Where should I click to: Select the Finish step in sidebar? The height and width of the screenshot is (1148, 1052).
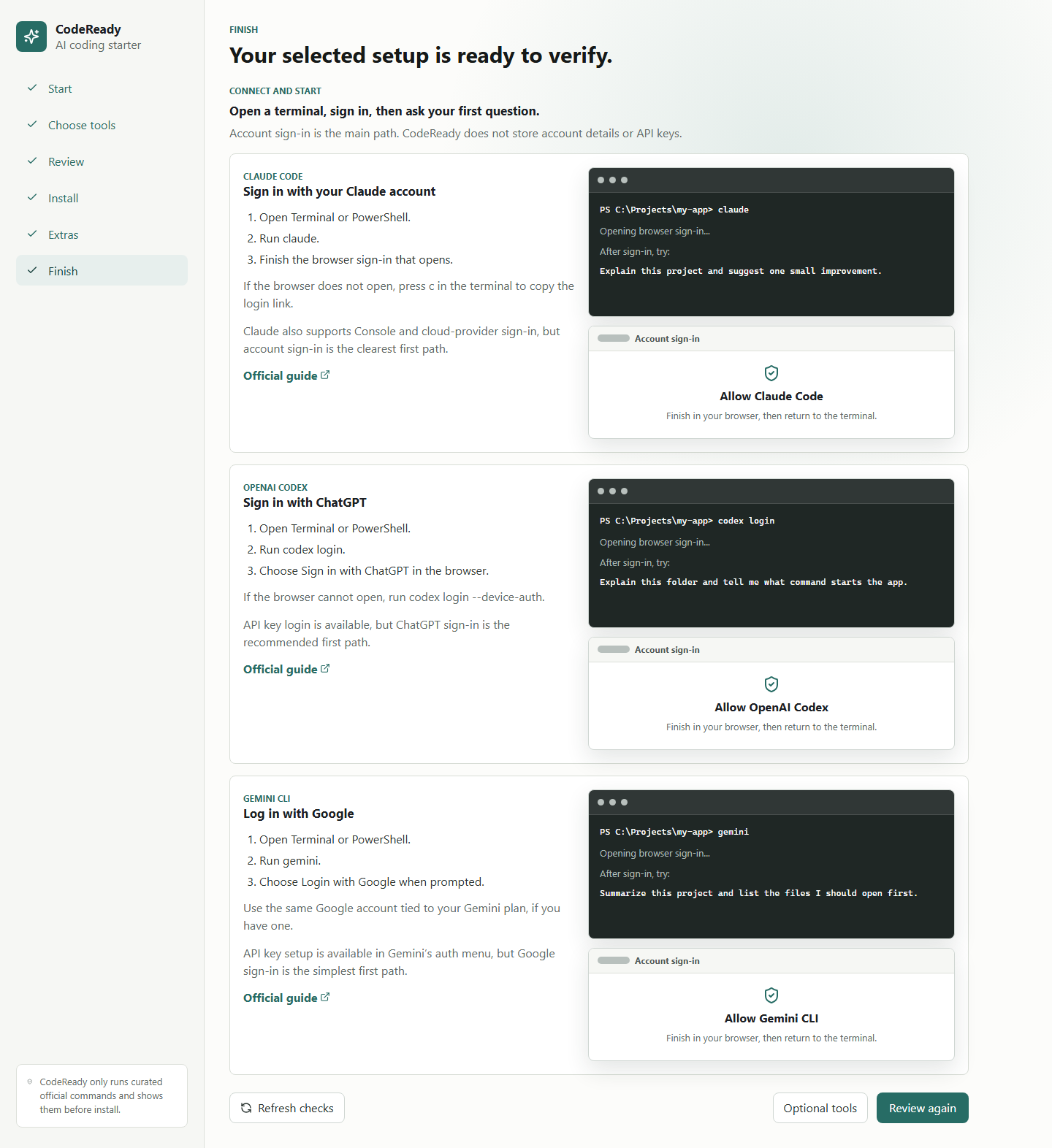(102, 271)
